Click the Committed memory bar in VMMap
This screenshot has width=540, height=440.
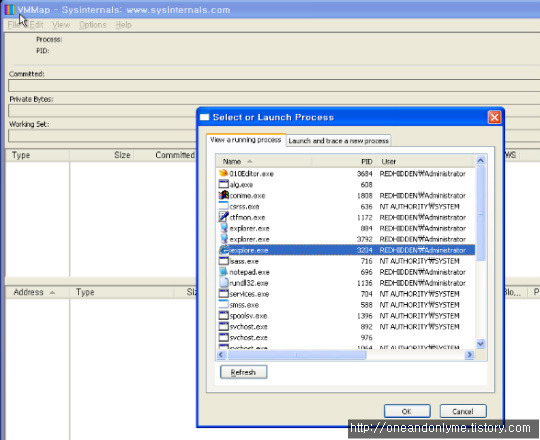274,85
